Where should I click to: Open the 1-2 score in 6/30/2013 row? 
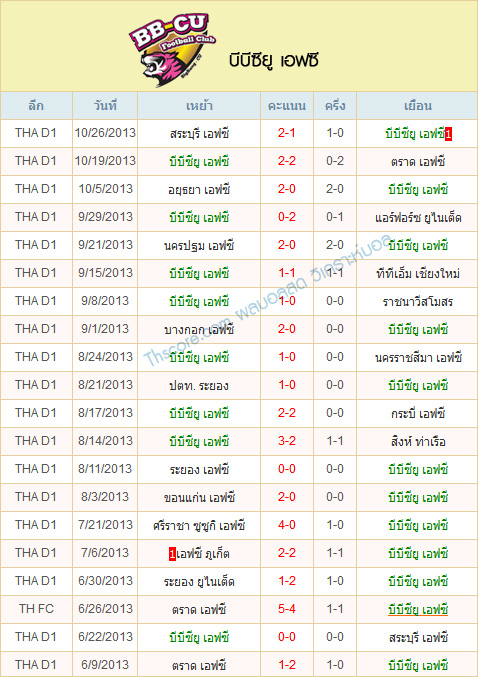[287, 581]
